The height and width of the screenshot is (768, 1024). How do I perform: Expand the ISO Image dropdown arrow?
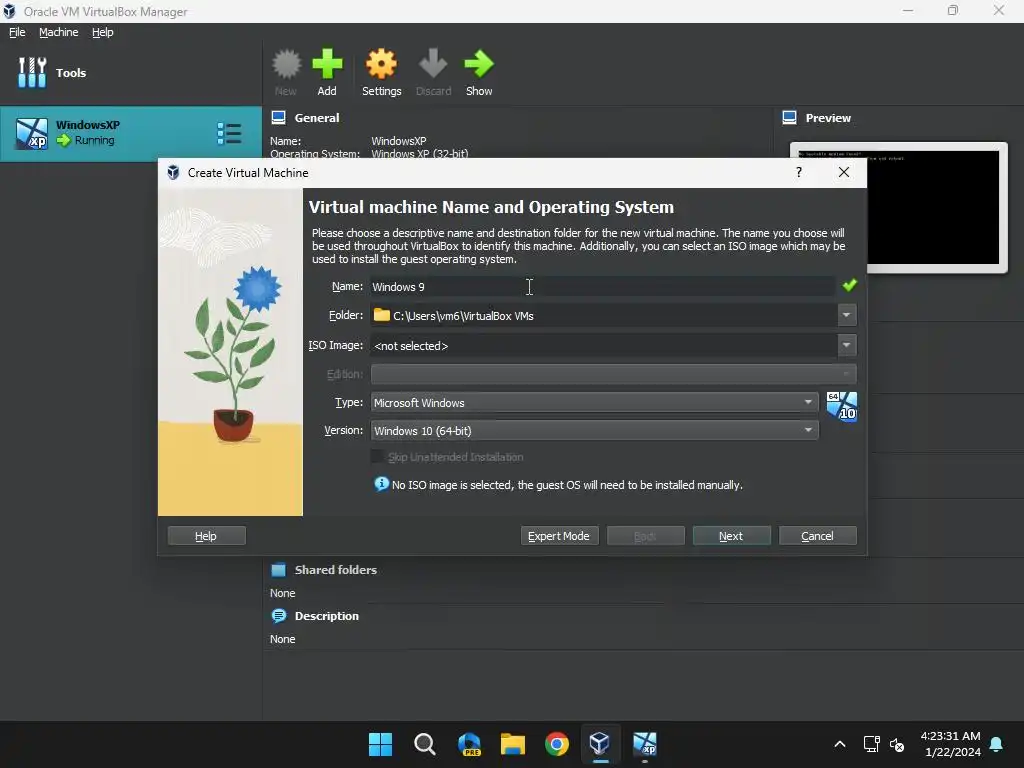pyautogui.click(x=846, y=345)
